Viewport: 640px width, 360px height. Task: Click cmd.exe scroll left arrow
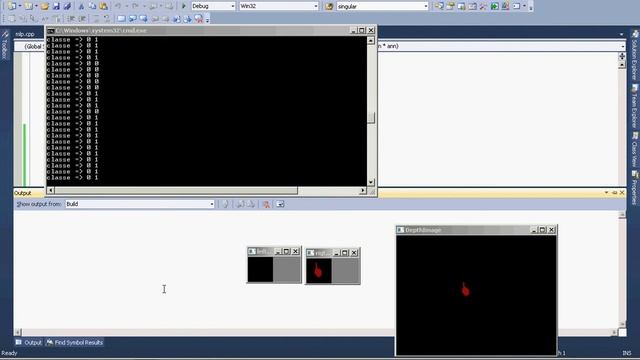(51, 191)
